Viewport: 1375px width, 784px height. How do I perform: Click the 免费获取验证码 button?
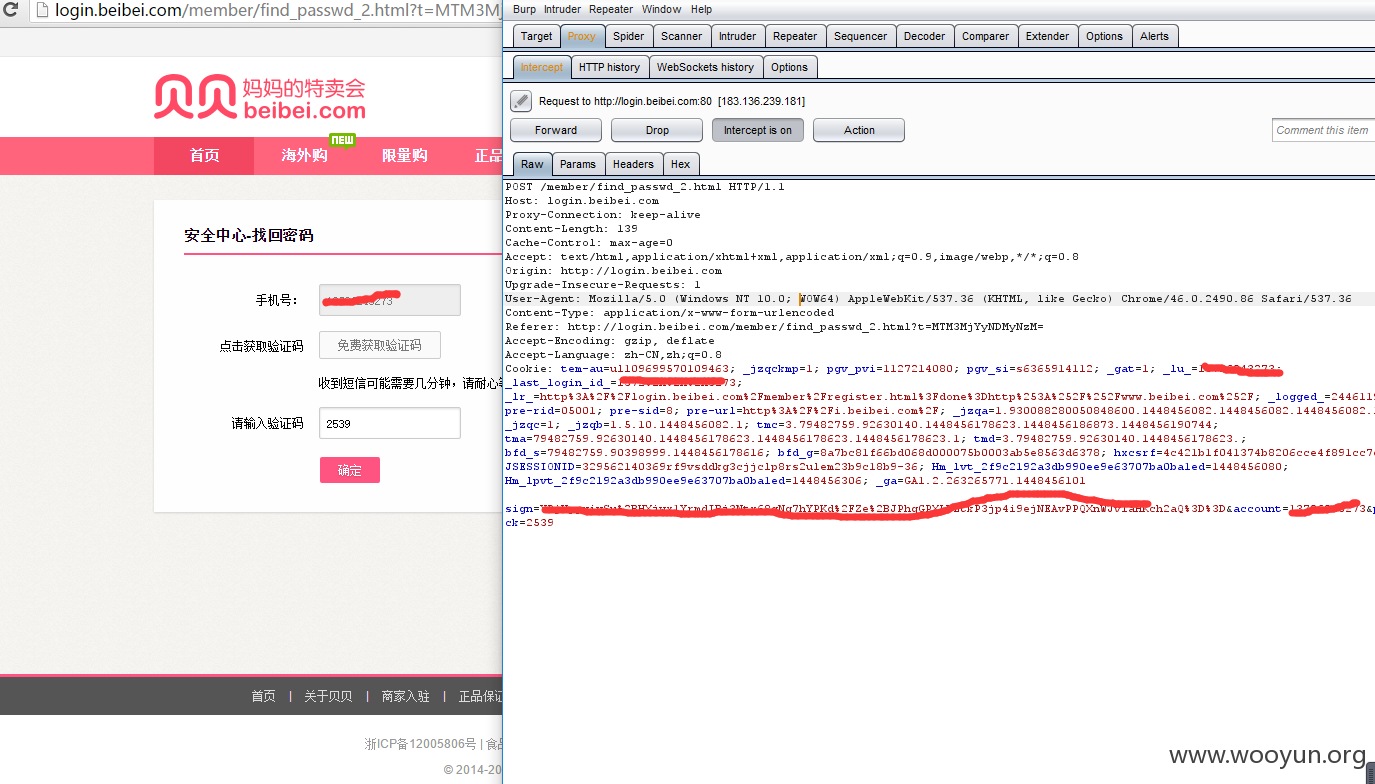pyautogui.click(x=380, y=345)
